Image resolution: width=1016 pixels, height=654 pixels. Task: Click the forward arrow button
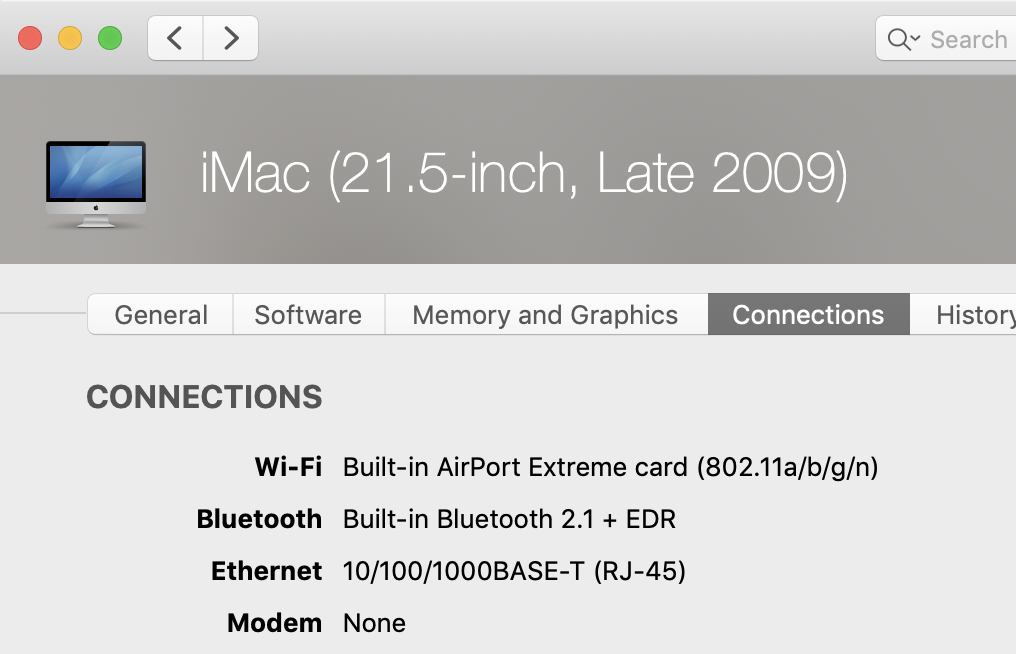231,39
